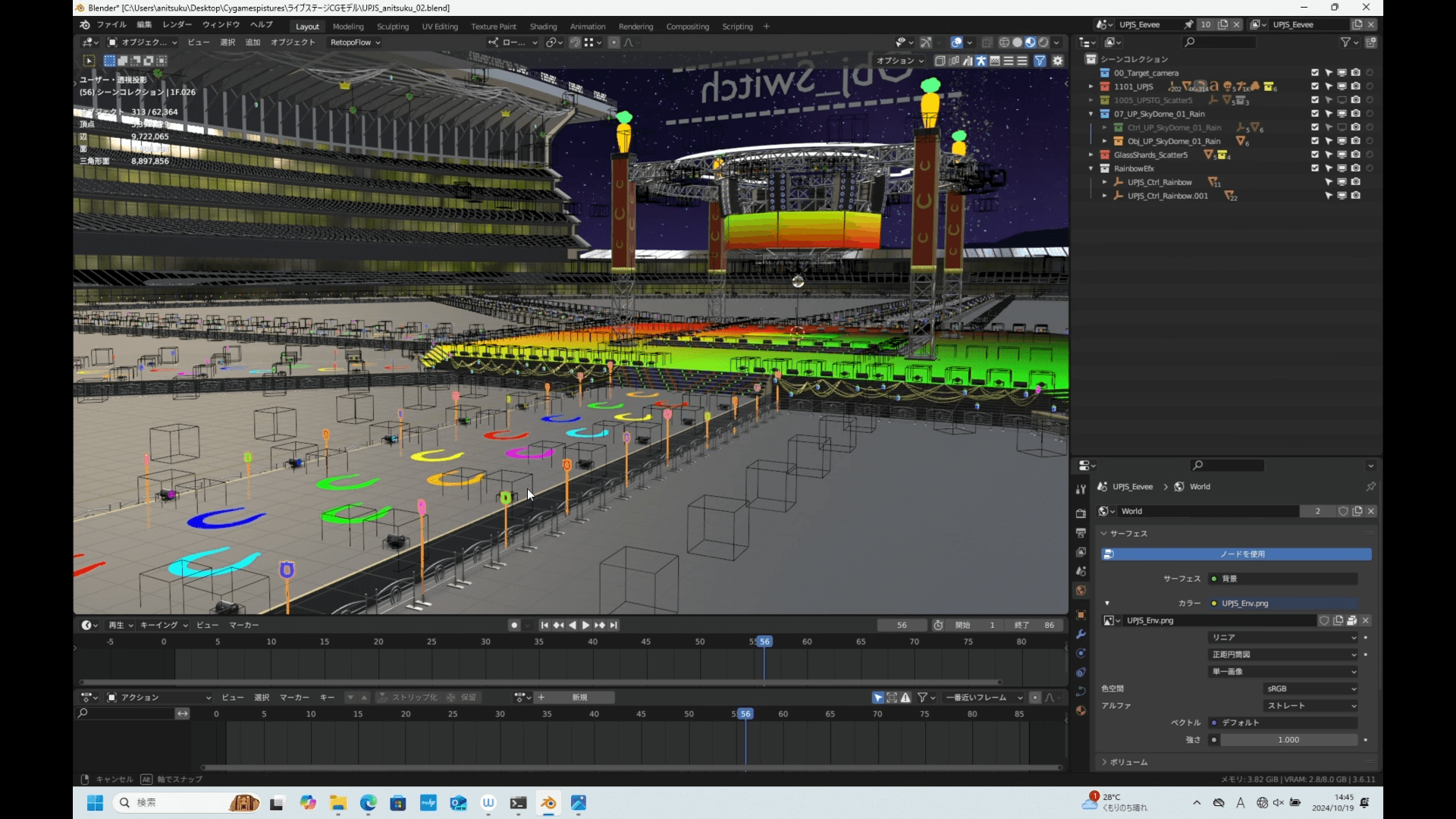Play the animation forward

pos(585,625)
